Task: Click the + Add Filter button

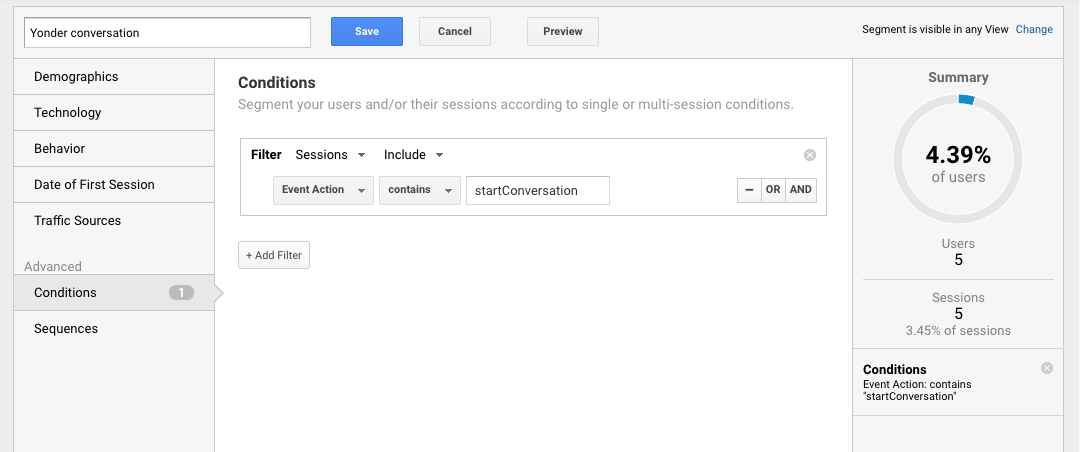Action: [274, 255]
